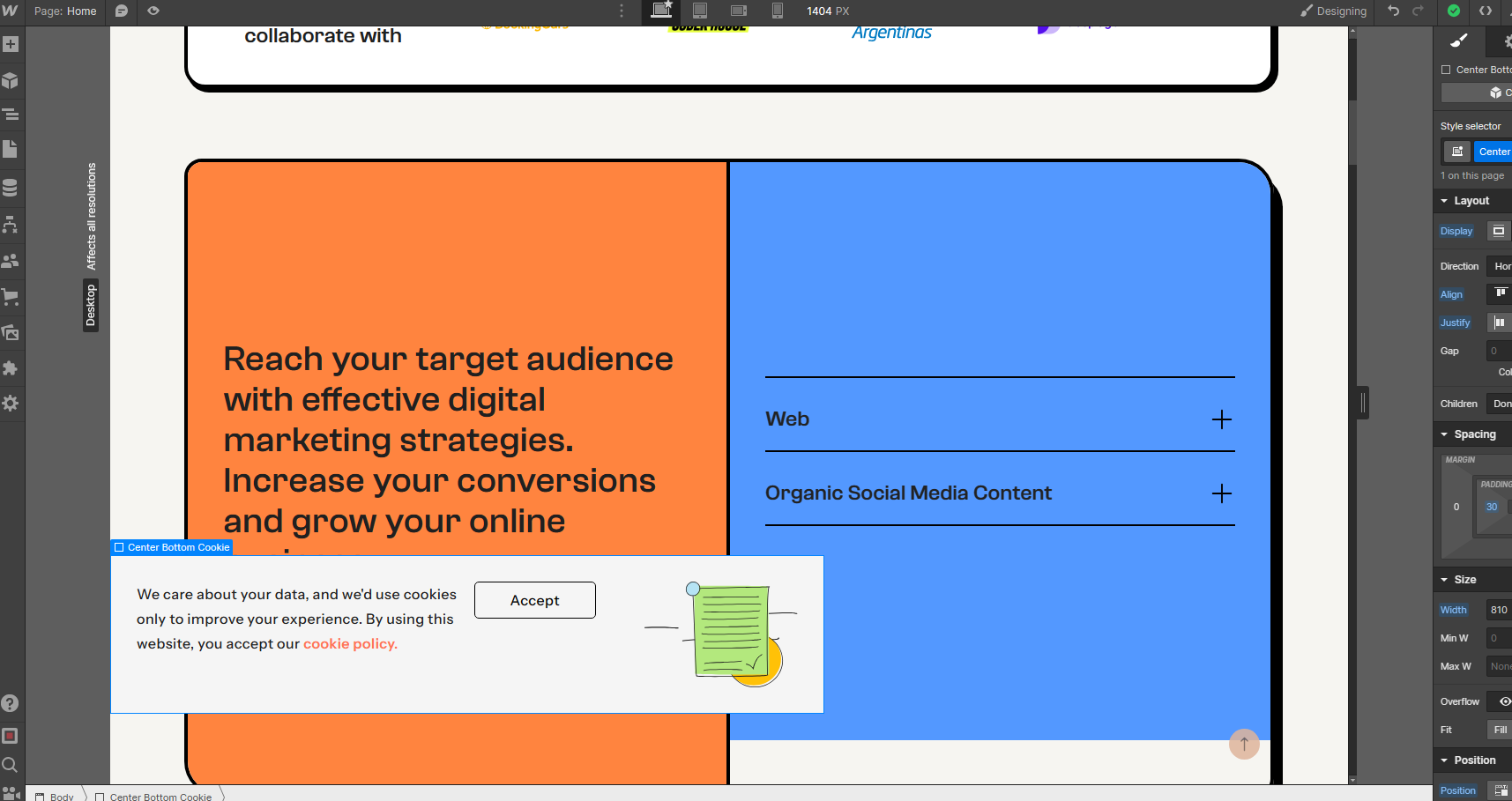Click the Align property label
The width and height of the screenshot is (1512, 801).
pos(1451,294)
